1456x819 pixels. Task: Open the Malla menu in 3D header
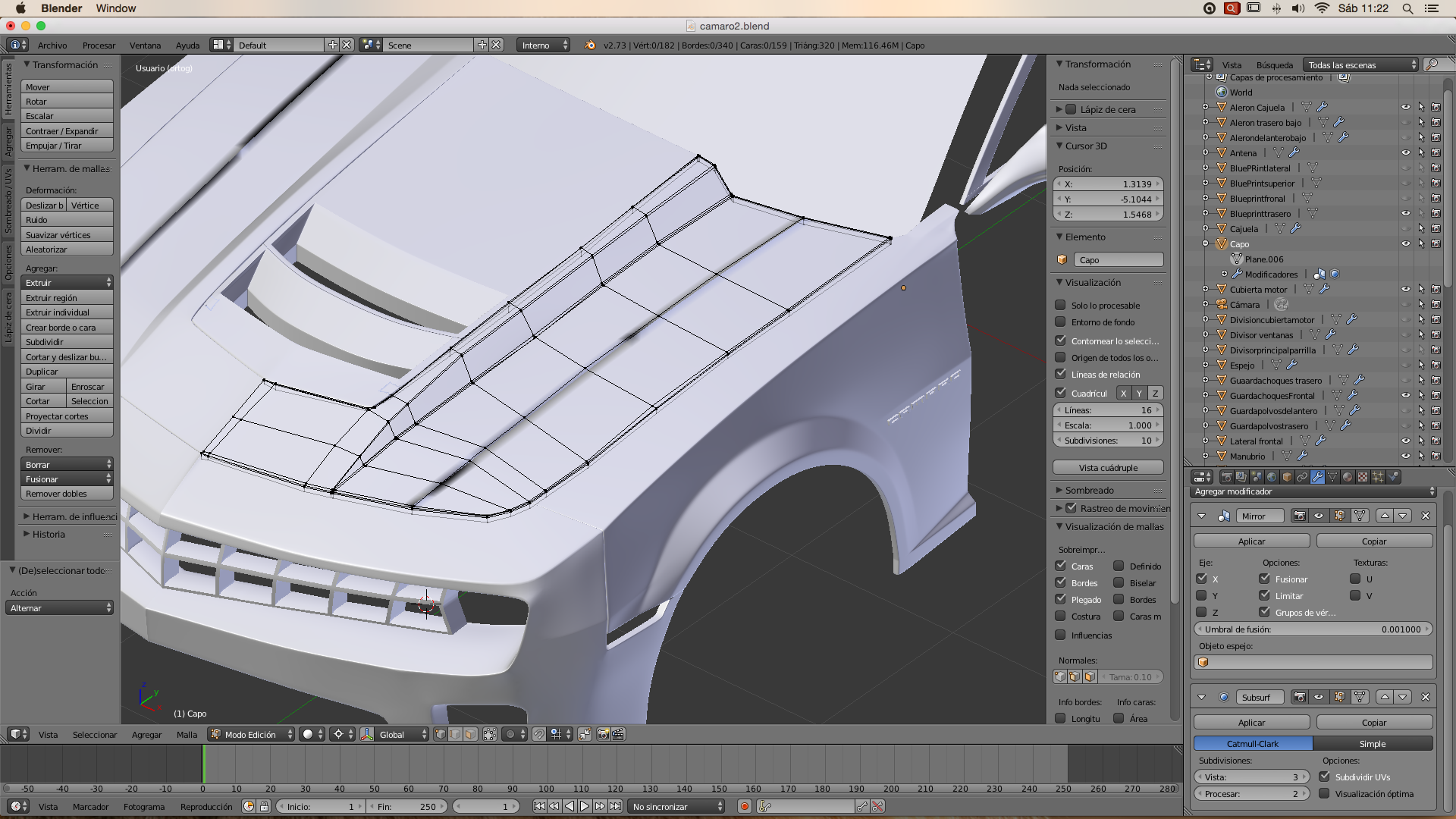[x=187, y=734]
